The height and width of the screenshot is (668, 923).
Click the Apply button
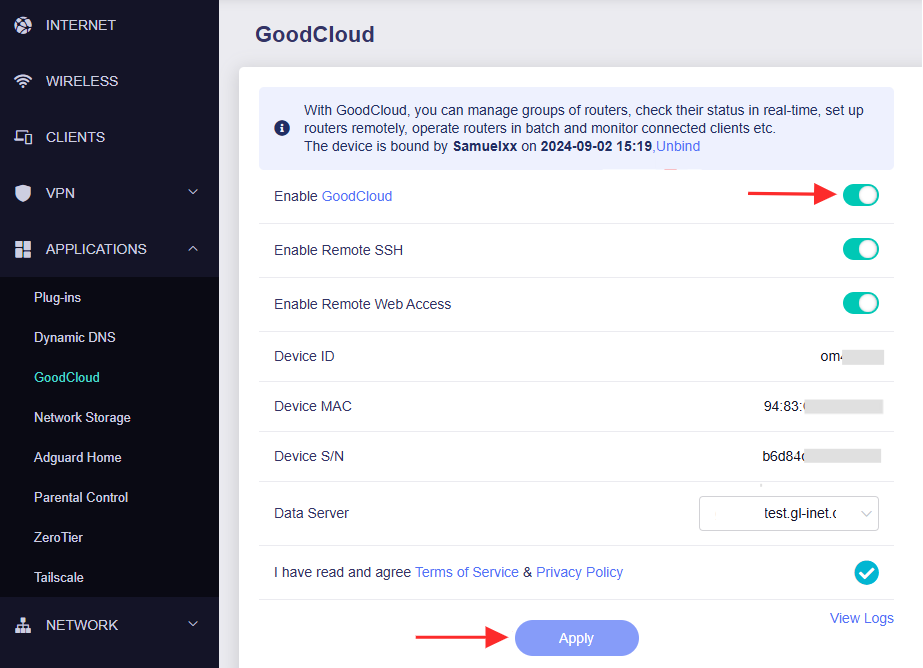tap(576, 638)
